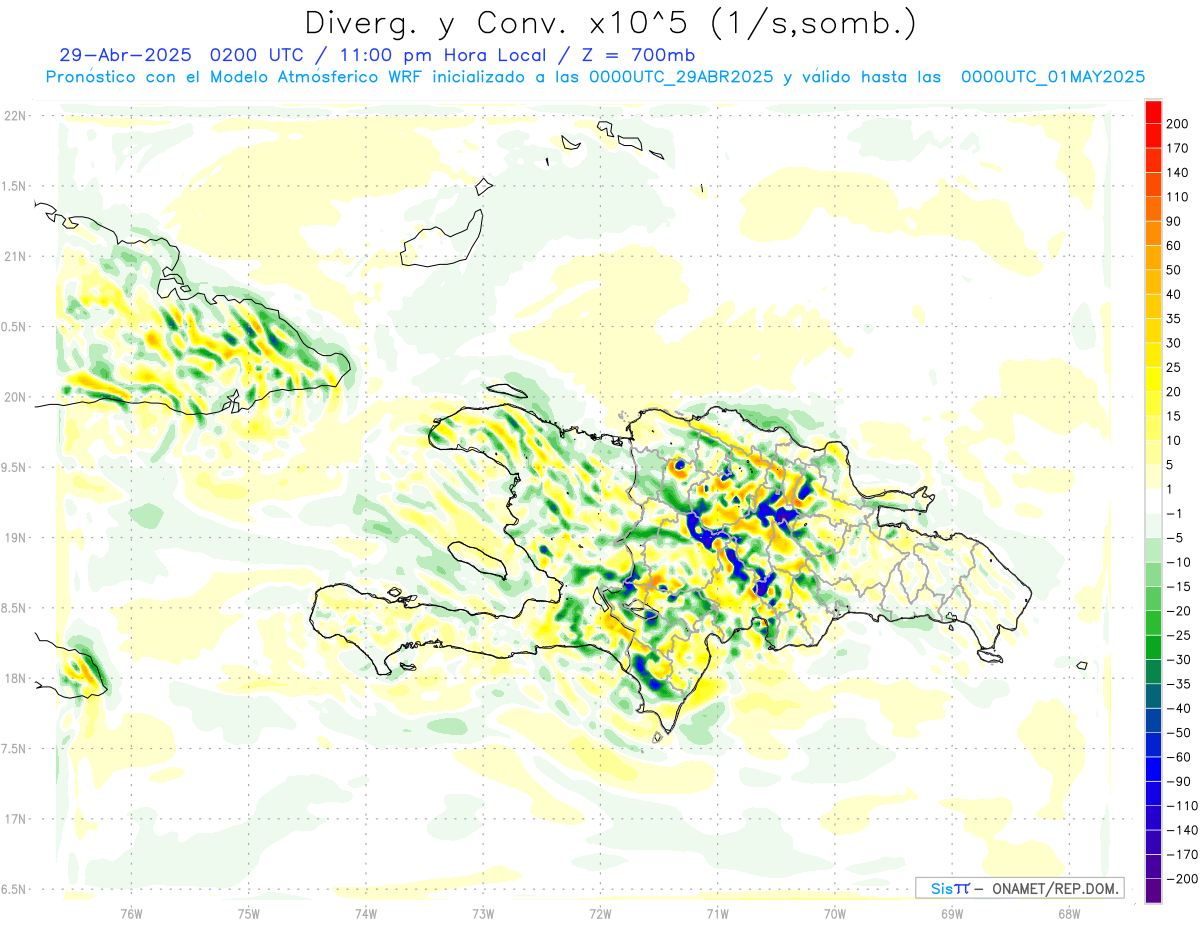
Task: Click the positive '140' color scale label
Action: 1178,172
